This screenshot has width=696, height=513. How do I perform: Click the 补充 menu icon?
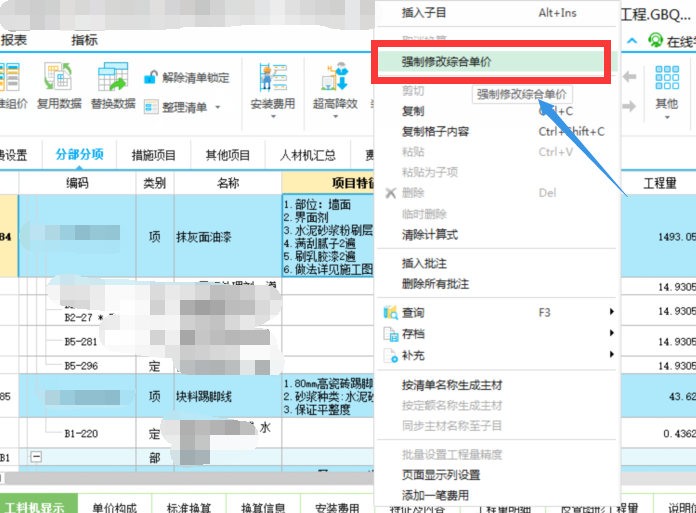(x=391, y=355)
